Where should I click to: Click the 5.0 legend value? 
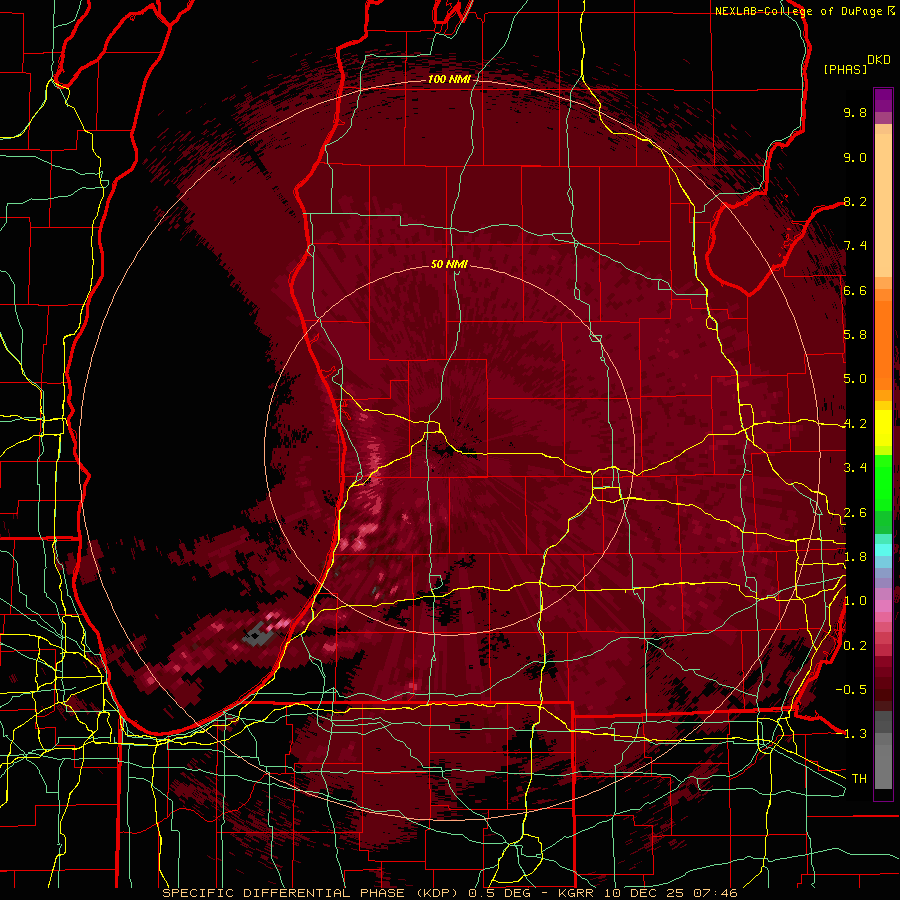pos(855,379)
